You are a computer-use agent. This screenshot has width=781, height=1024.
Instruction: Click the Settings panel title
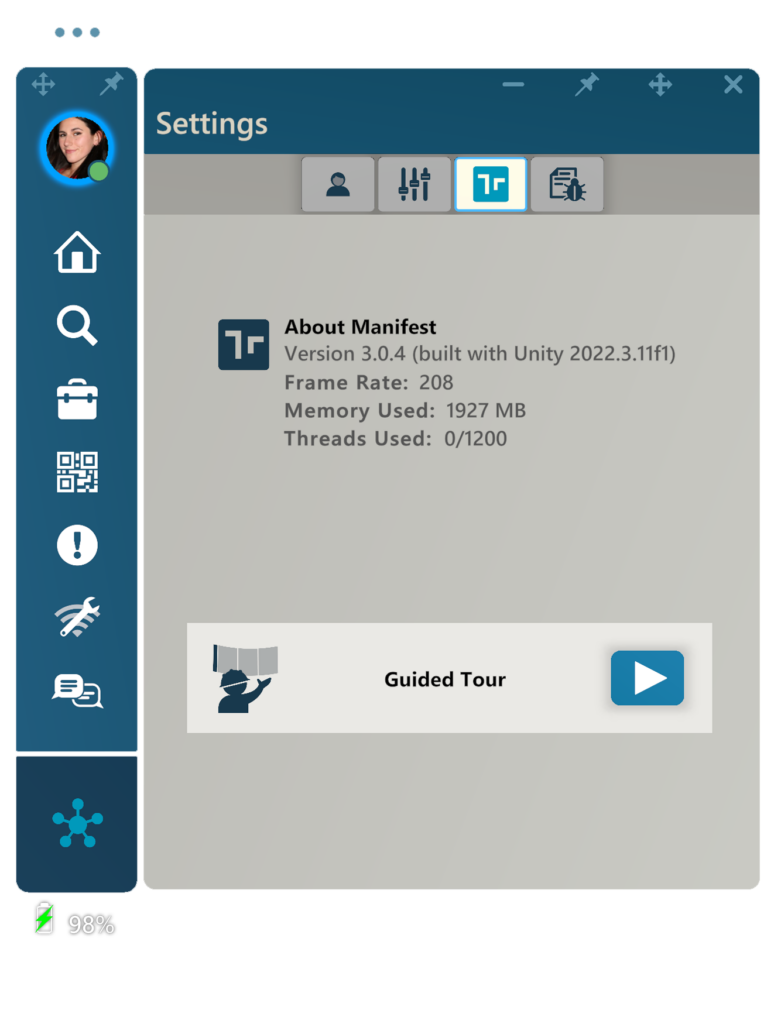212,124
